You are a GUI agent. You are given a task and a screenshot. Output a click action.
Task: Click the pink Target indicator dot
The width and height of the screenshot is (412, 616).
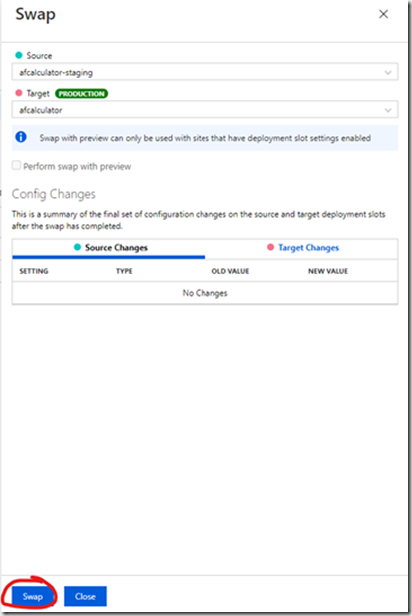[18, 93]
